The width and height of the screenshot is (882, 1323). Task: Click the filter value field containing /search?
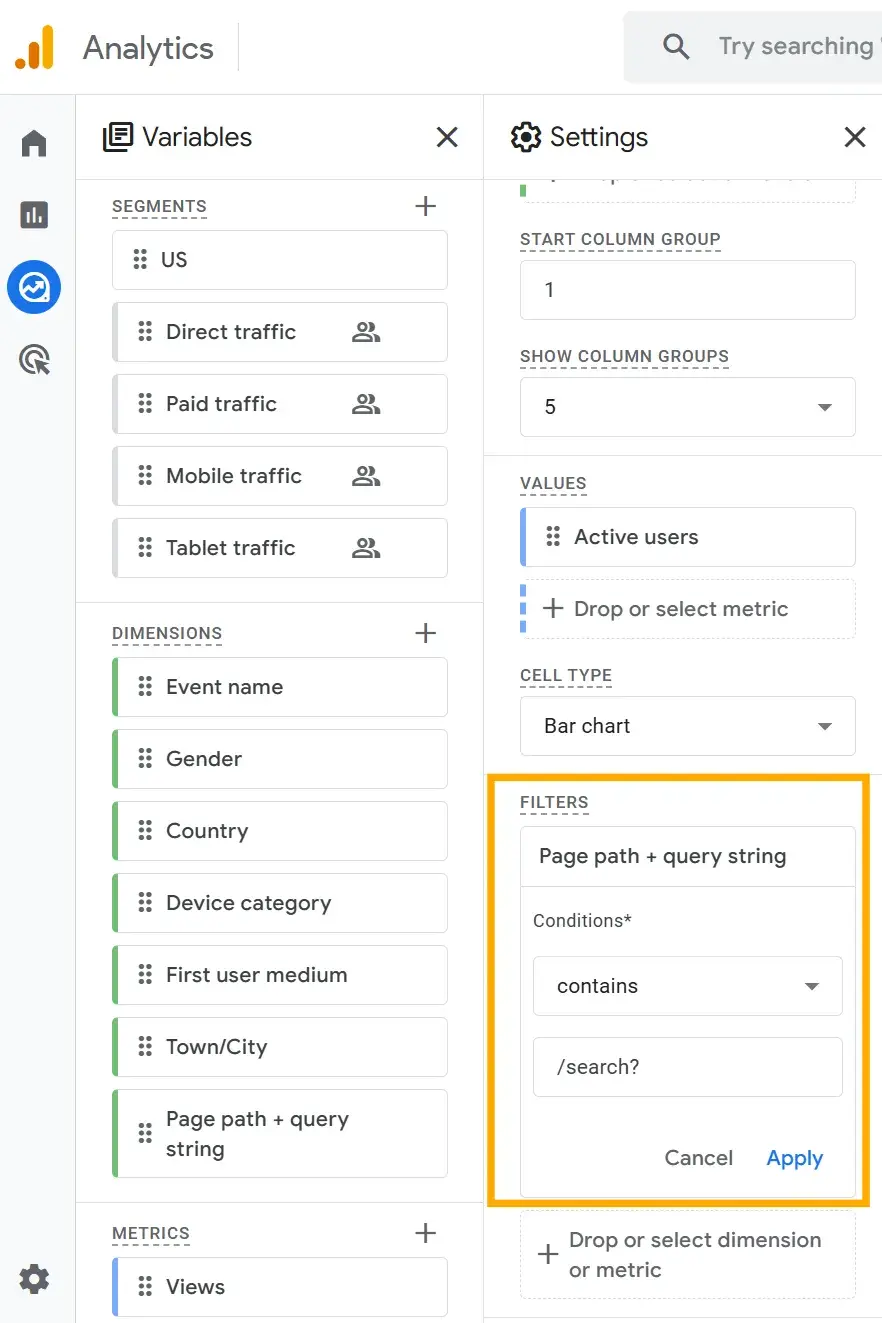[x=687, y=1067]
